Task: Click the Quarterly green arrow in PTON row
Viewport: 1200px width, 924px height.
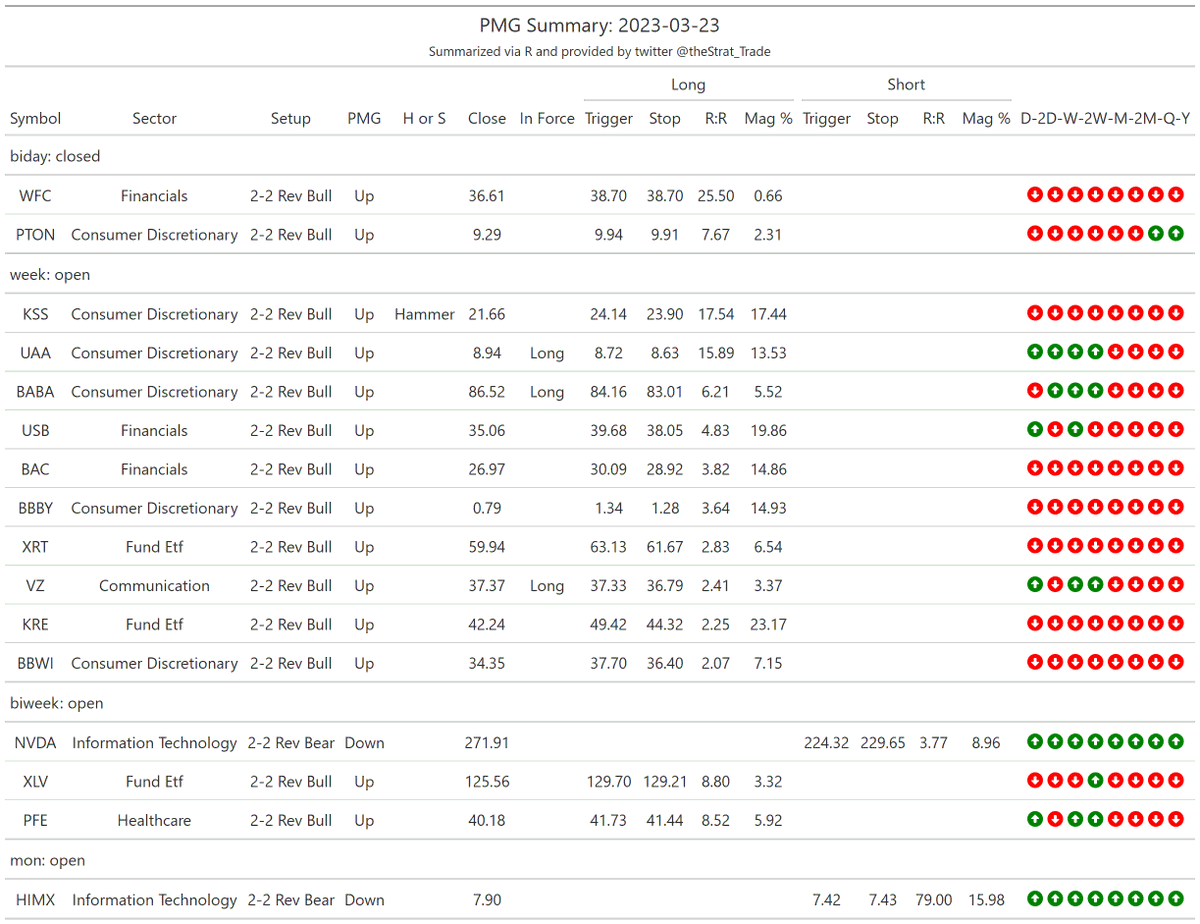Action: coord(1156,234)
